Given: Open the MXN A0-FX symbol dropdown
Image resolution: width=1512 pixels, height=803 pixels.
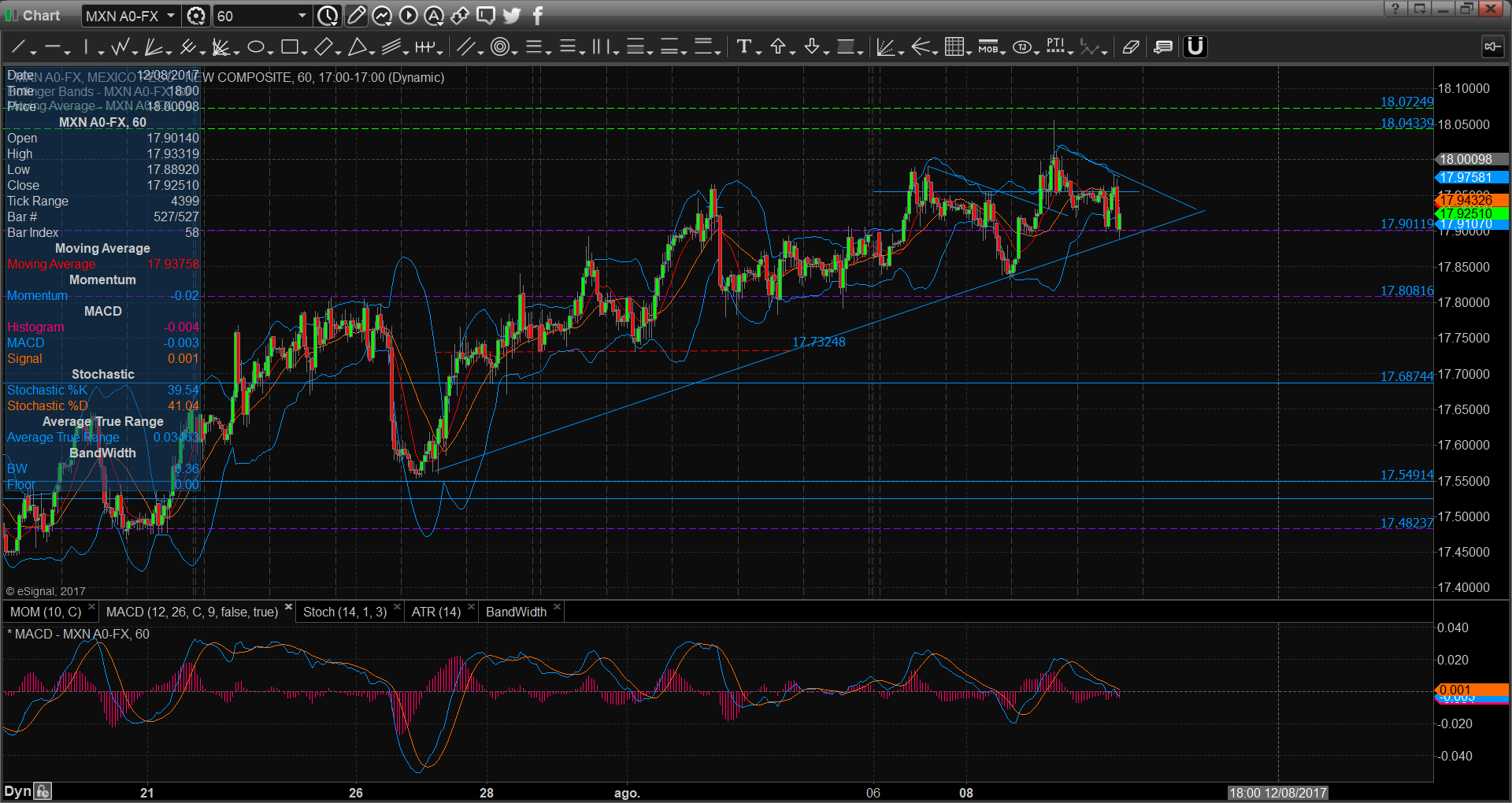Looking at the screenshot, I should (x=170, y=16).
